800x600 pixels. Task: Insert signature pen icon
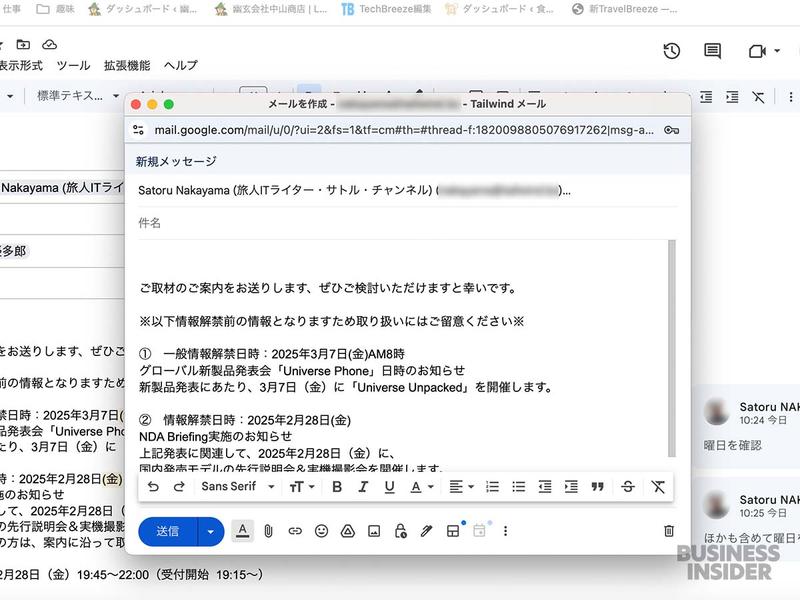(427, 531)
